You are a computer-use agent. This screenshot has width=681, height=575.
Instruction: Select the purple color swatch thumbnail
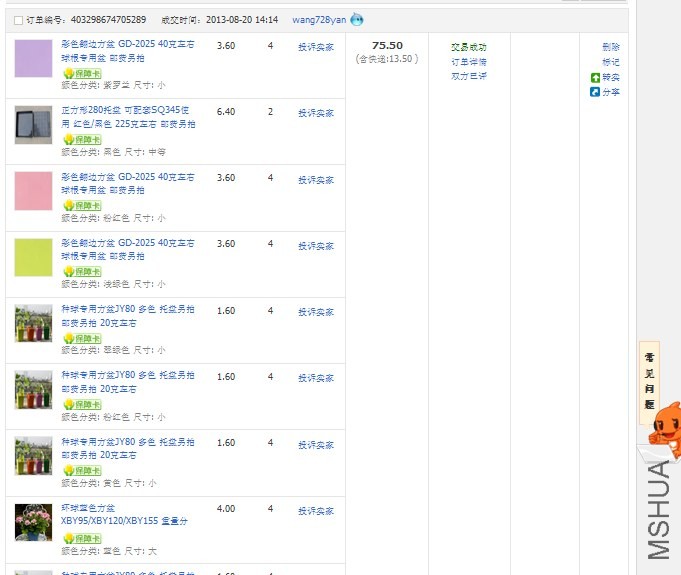(x=33, y=58)
